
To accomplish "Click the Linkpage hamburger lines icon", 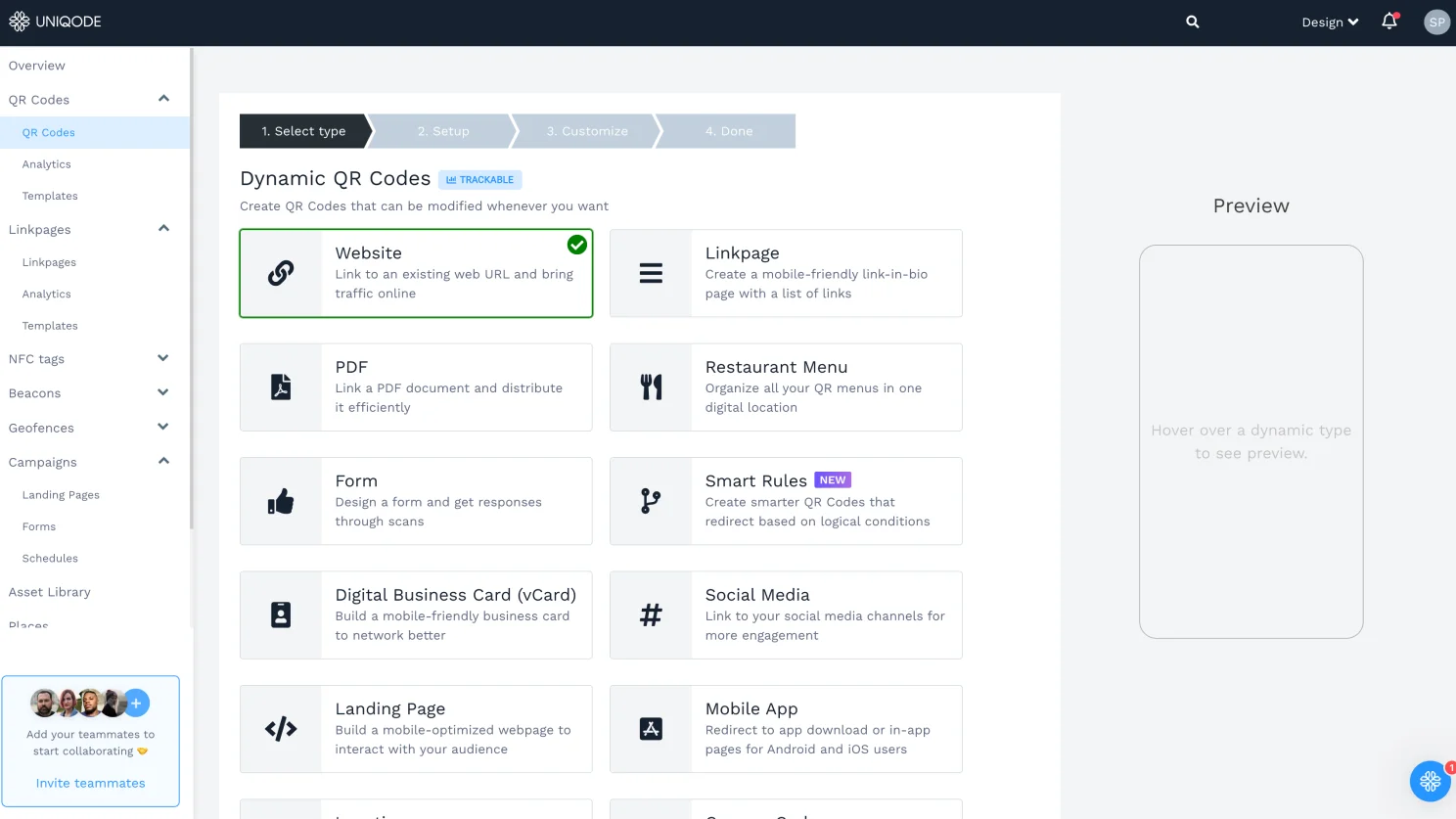I will (651, 273).
